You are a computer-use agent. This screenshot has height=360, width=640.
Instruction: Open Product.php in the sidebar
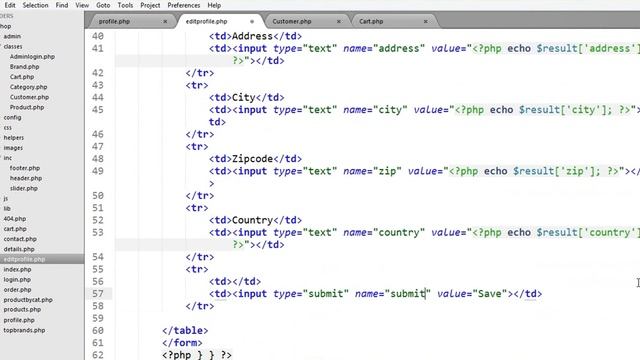coord(27,107)
